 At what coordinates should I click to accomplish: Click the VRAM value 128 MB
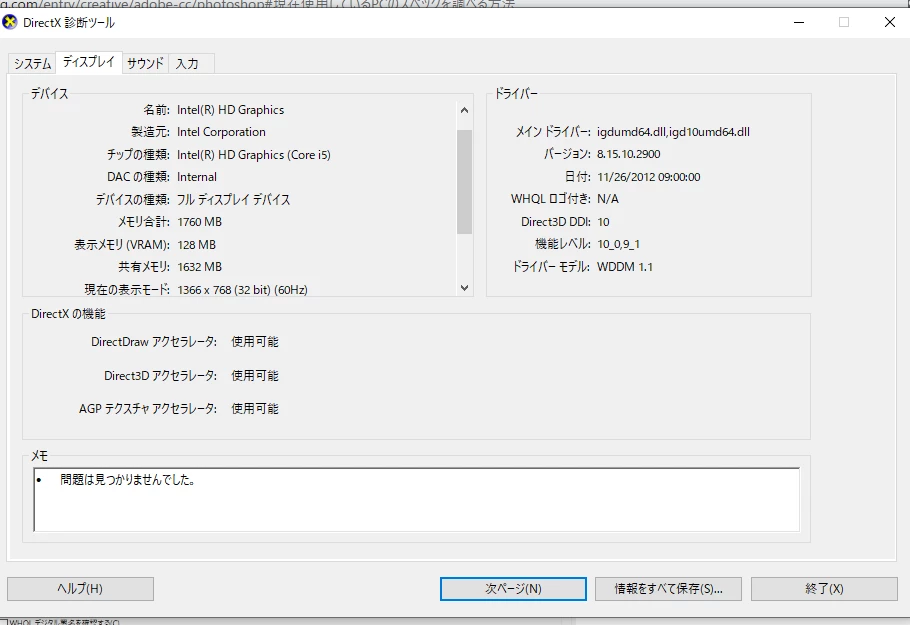[x=197, y=244]
